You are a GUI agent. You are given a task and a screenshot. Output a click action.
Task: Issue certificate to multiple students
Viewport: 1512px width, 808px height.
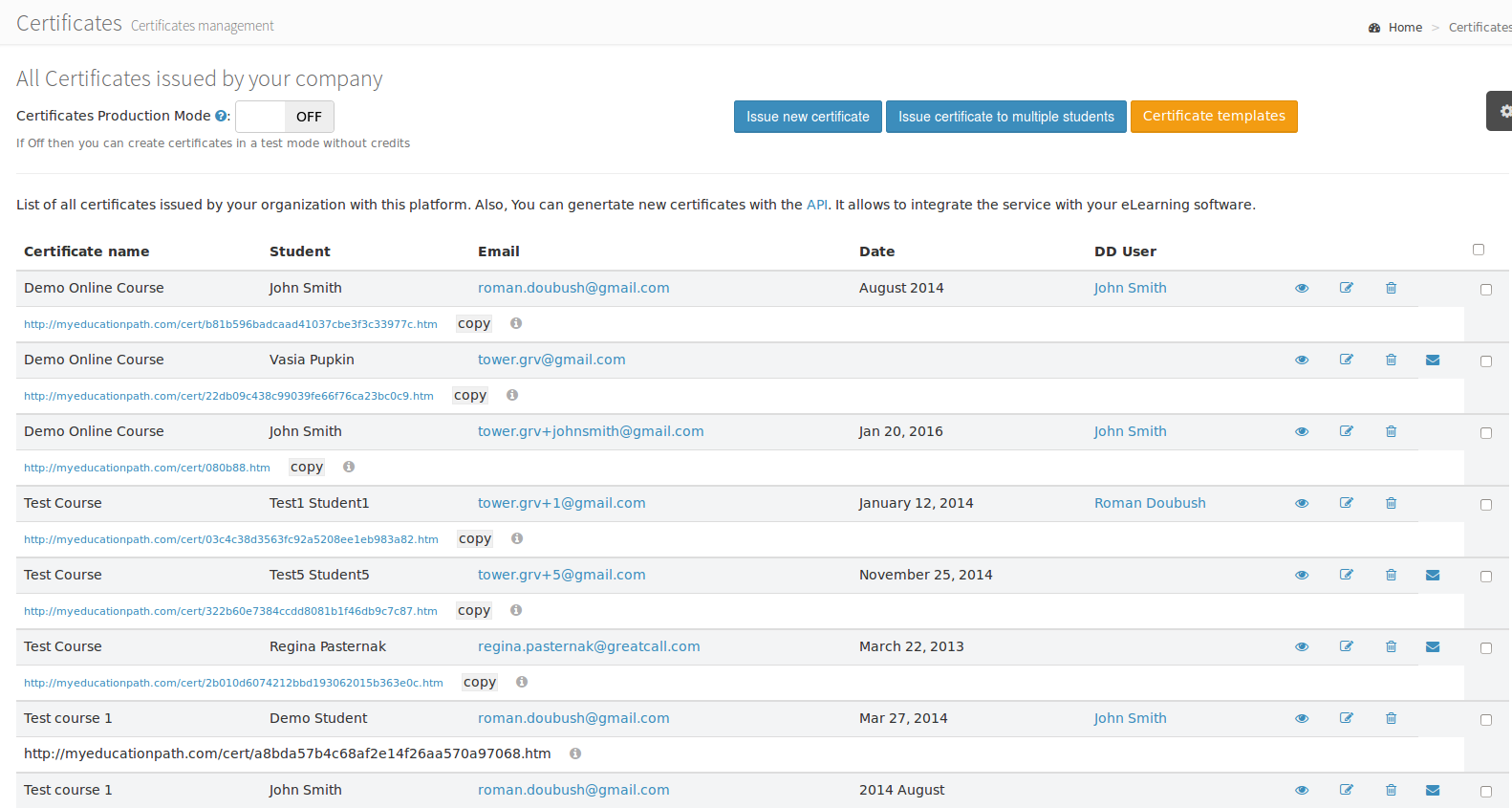(1005, 117)
